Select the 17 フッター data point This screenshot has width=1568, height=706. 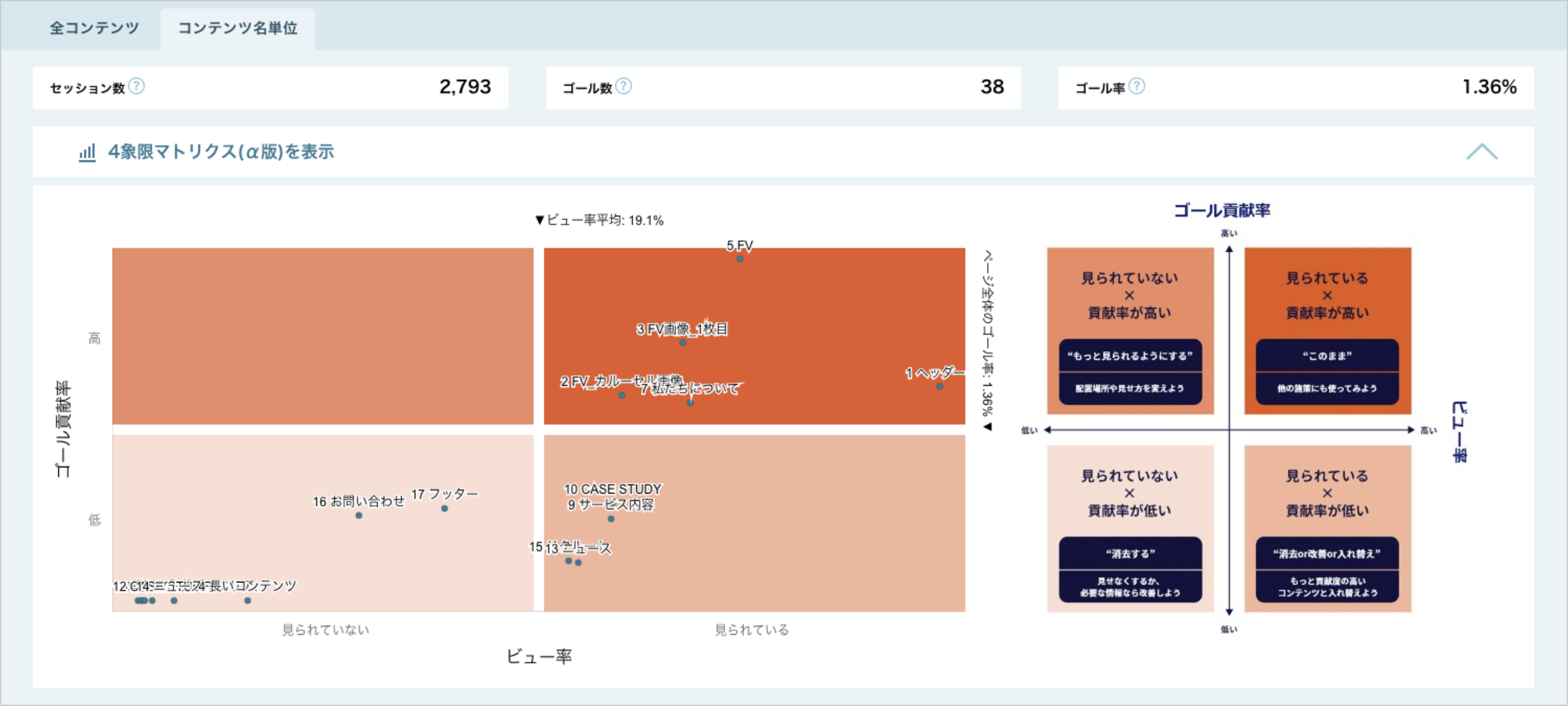[x=444, y=509]
